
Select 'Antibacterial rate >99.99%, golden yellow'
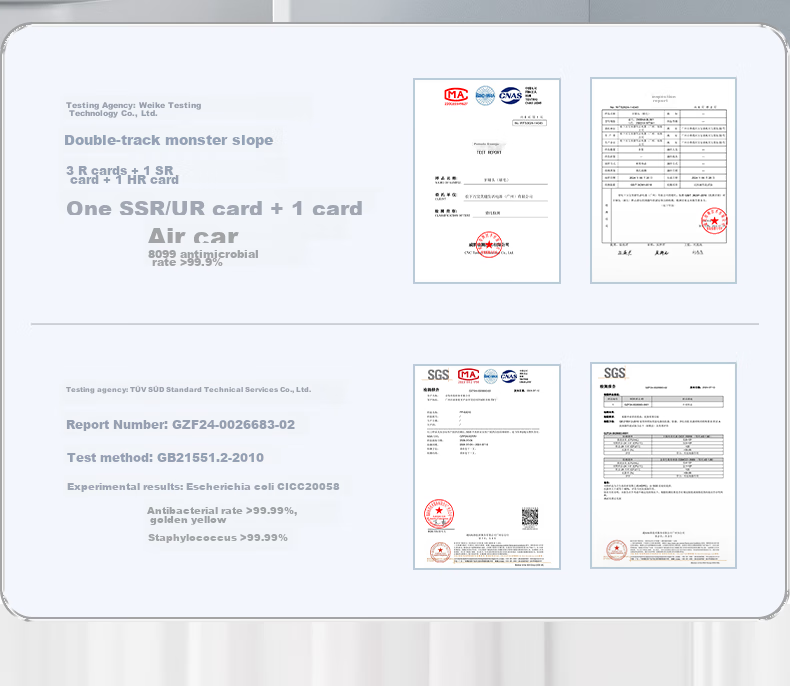[x=222, y=515]
